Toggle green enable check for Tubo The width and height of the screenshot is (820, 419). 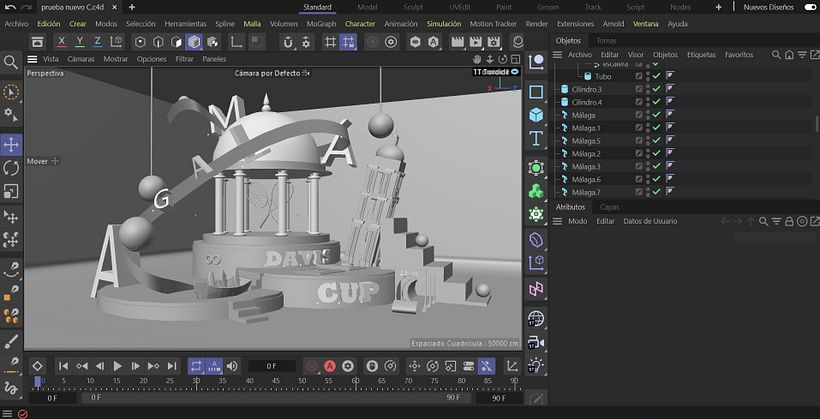pos(656,76)
